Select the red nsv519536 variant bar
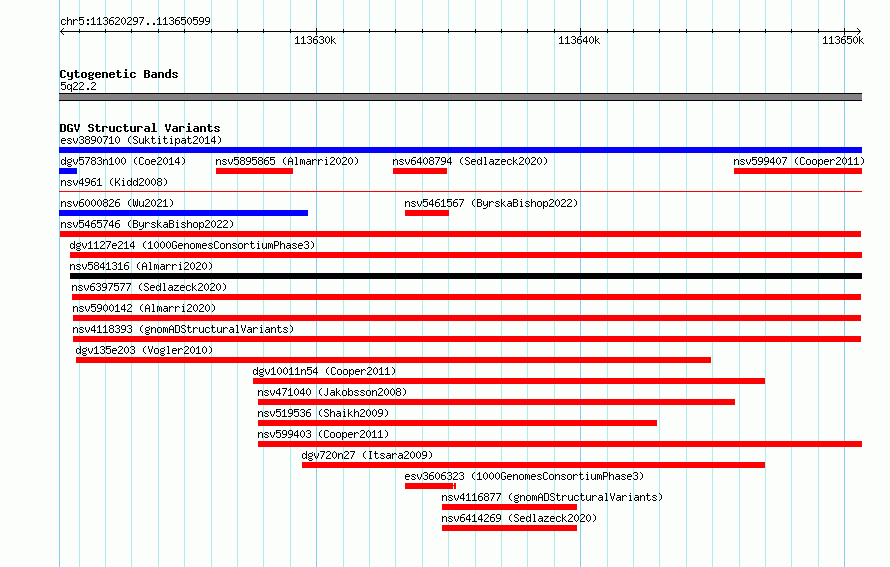This screenshot has height=567, width=890. (457, 423)
